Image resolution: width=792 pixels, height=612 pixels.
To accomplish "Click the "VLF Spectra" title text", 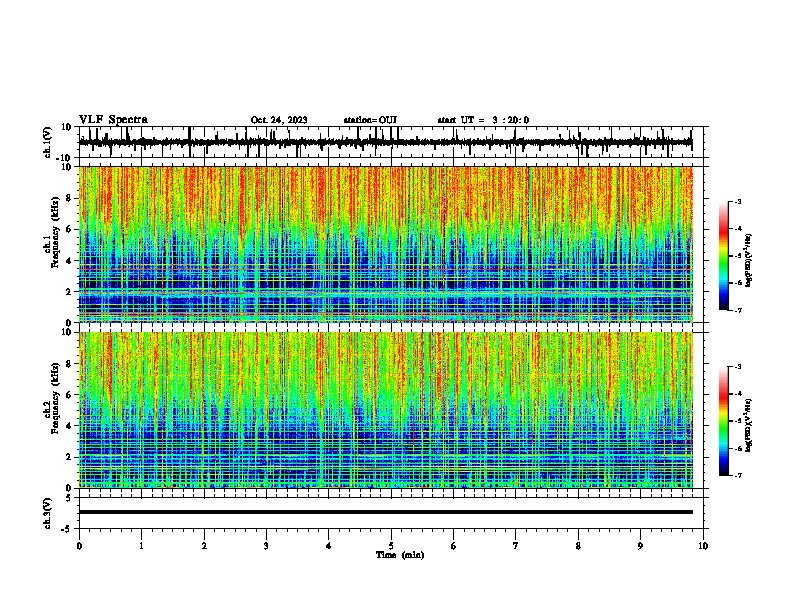I will click(x=113, y=120).
